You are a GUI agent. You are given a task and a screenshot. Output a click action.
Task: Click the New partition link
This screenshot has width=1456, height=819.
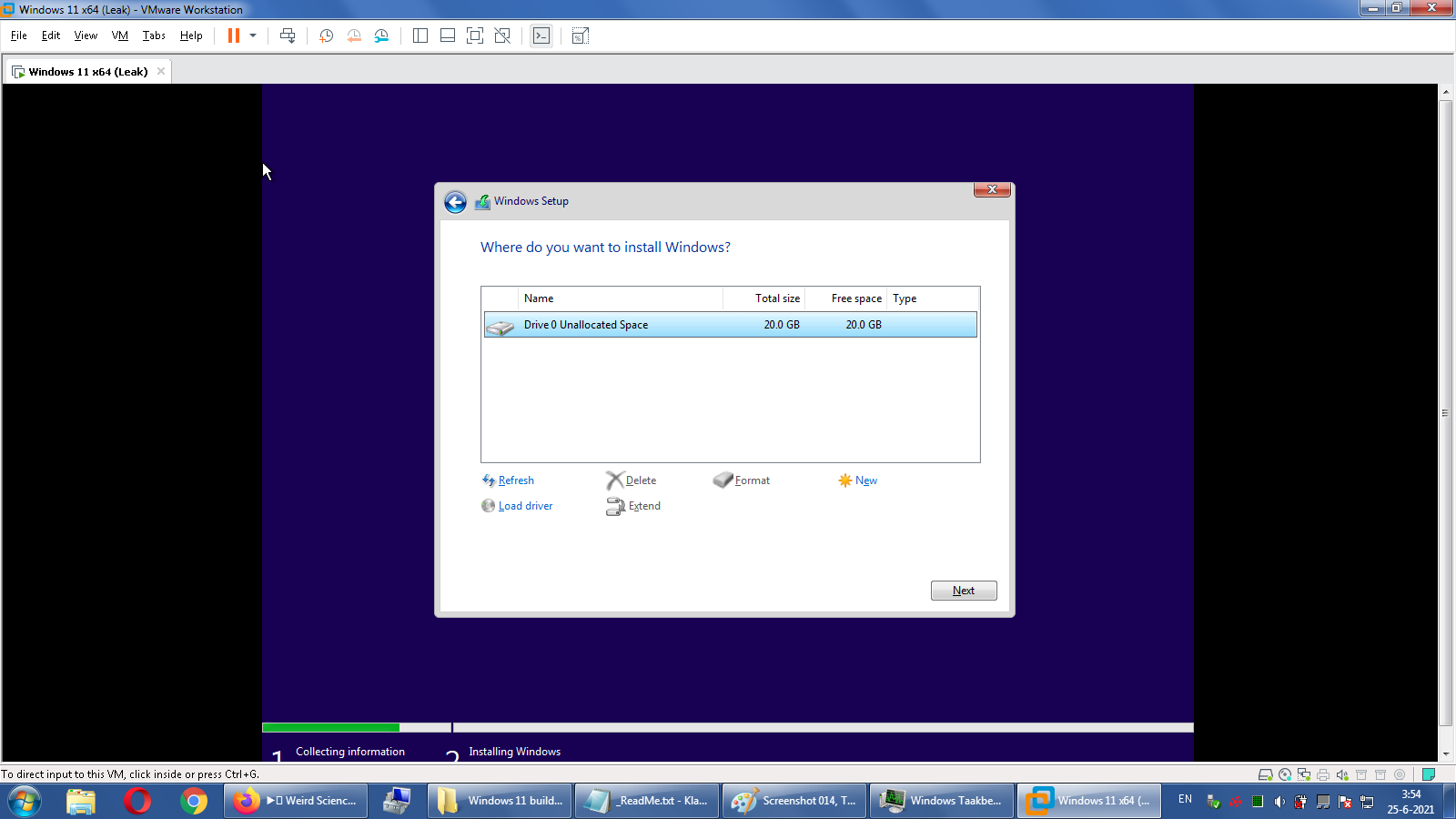[865, 480]
